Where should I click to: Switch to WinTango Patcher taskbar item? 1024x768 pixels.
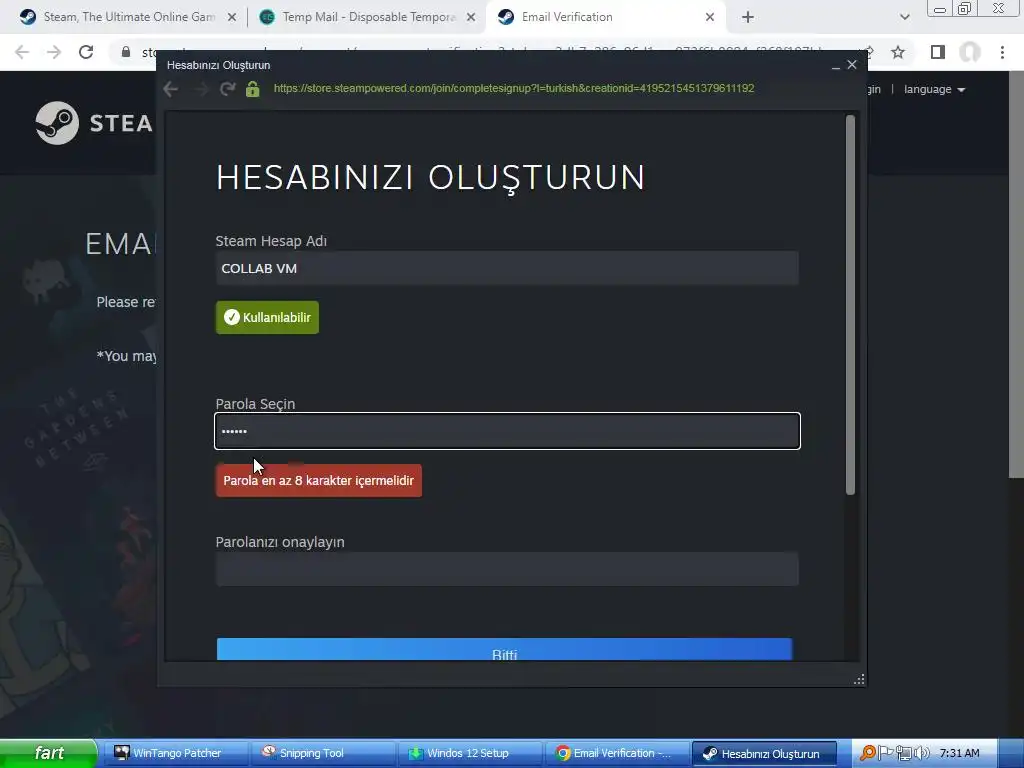[174, 753]
